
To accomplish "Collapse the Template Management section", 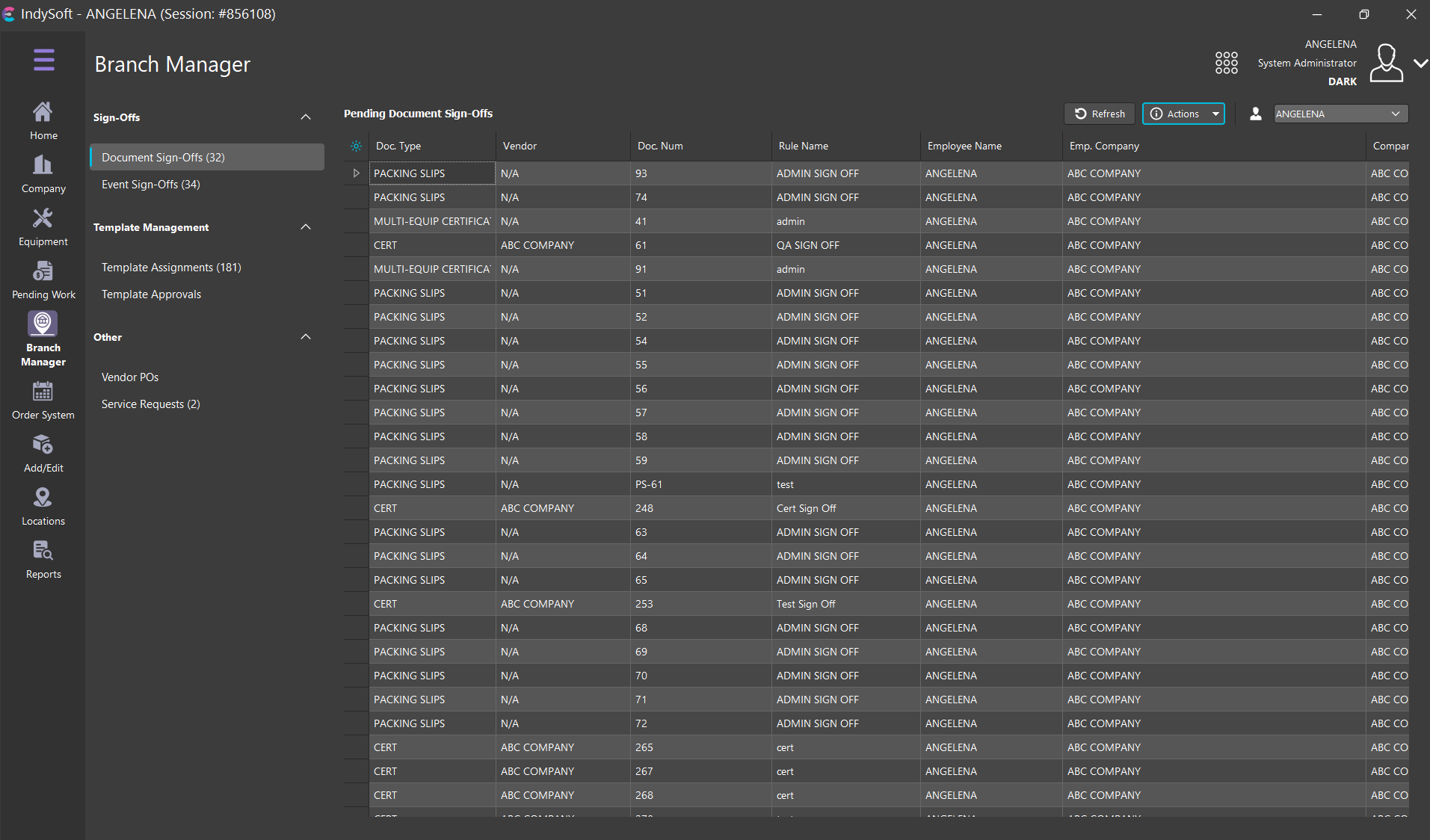I will pos(305,227).
